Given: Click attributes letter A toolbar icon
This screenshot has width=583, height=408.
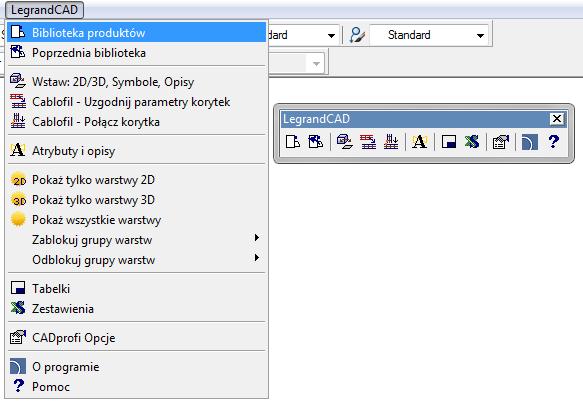Looking at the screenshot, I should pos(420,142).
